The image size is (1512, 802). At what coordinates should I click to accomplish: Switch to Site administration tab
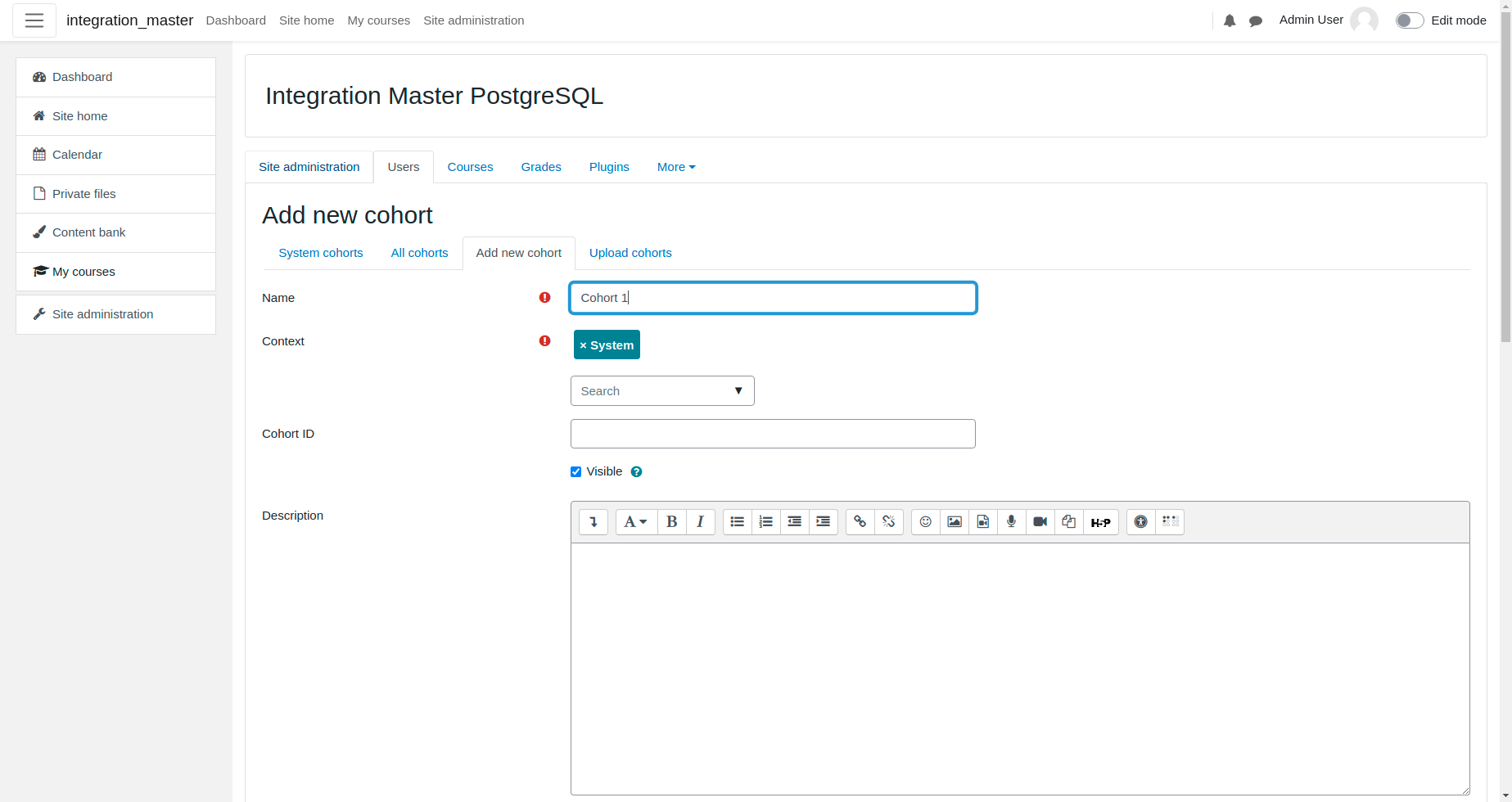point(309,167)
